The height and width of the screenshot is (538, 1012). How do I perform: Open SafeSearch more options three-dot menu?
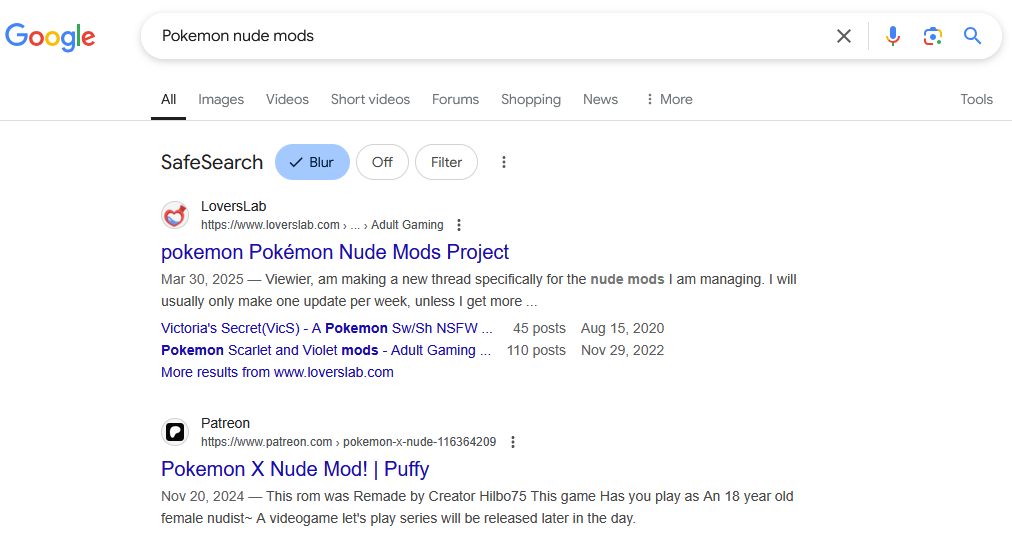504,162
